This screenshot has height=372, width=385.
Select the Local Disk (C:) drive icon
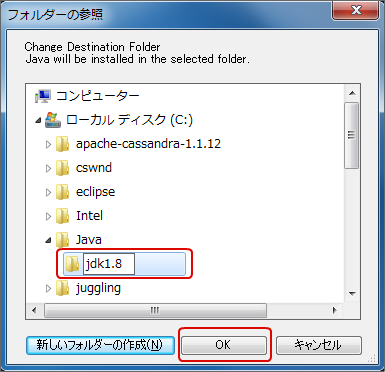(53, 120)
